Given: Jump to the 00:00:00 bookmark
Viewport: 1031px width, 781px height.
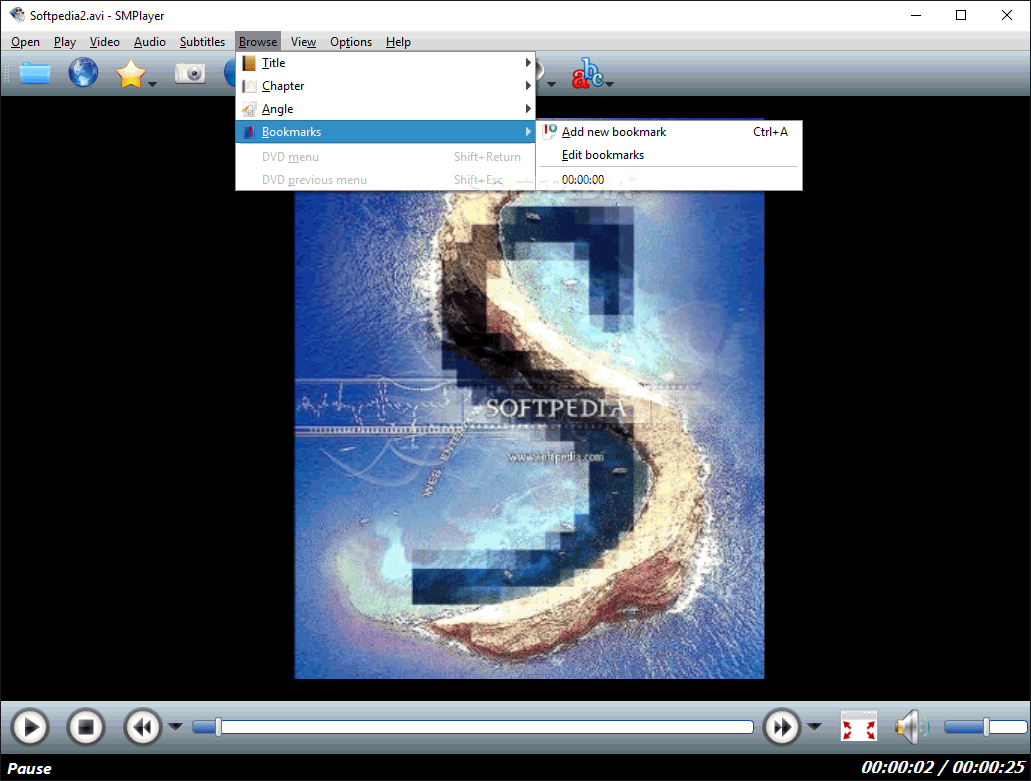Looking at the screenshot, I should click(669, 179).
